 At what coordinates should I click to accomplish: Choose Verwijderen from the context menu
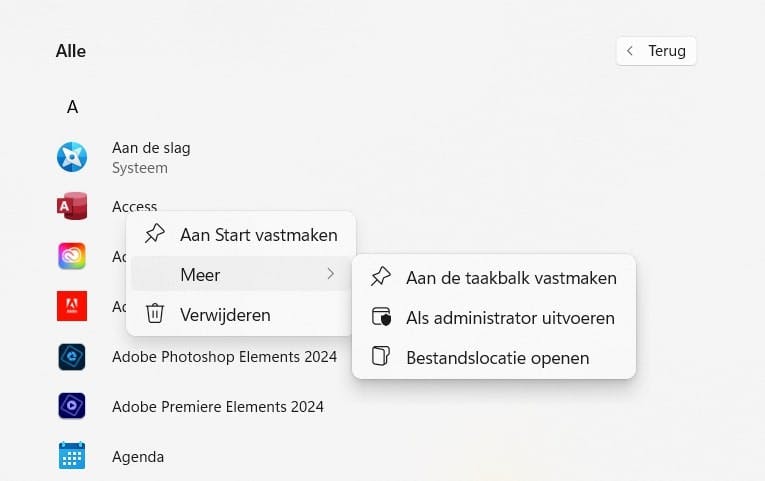(225, 314)
